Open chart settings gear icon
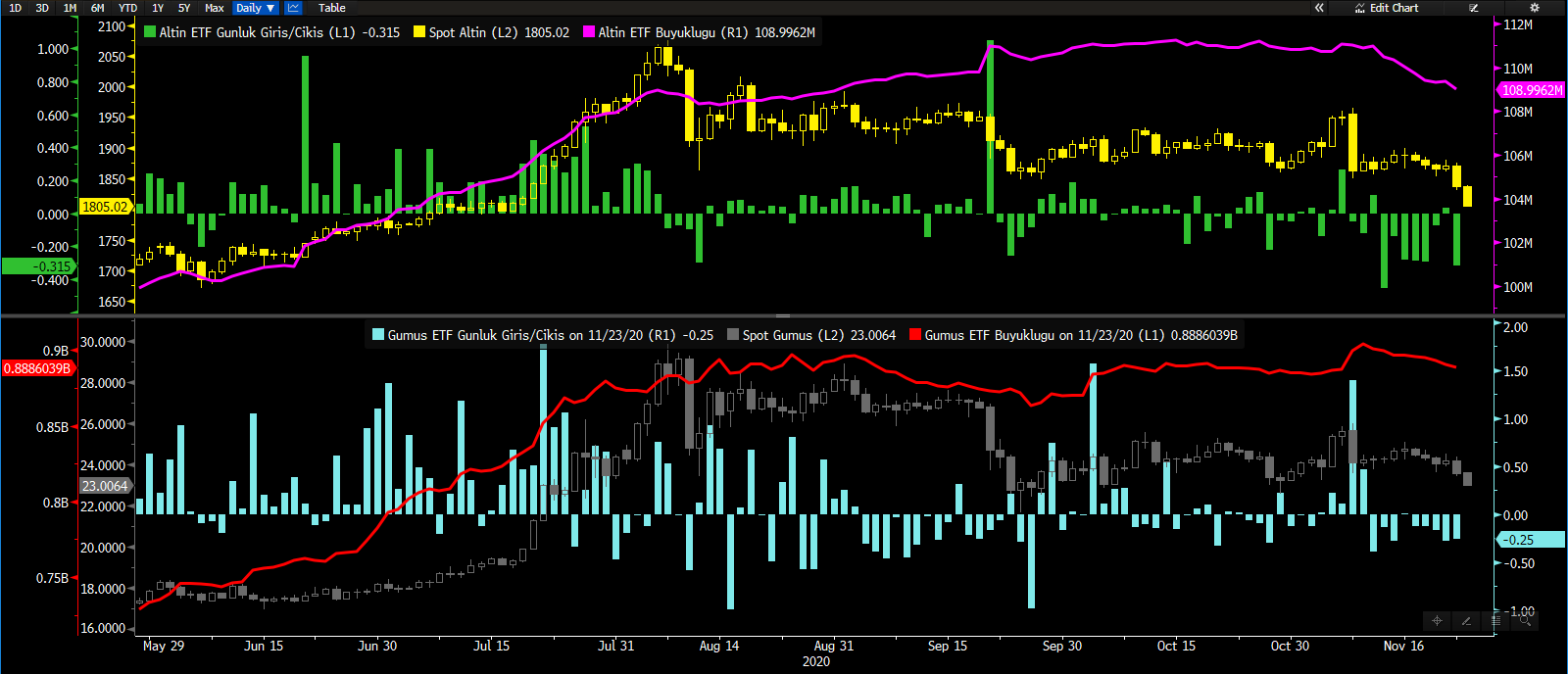This screenshot has height=674, width=1568. coord(1535,8)
